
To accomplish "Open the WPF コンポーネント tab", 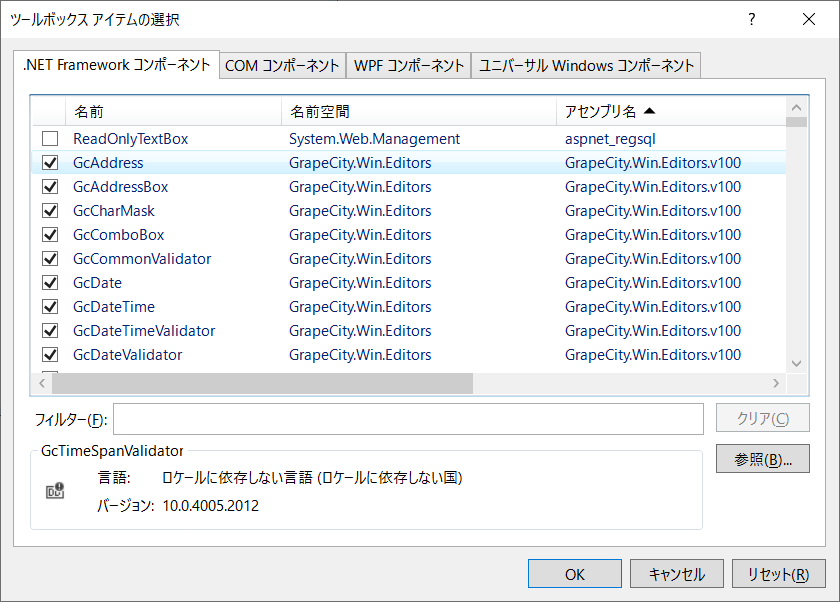I will point(409,65).
